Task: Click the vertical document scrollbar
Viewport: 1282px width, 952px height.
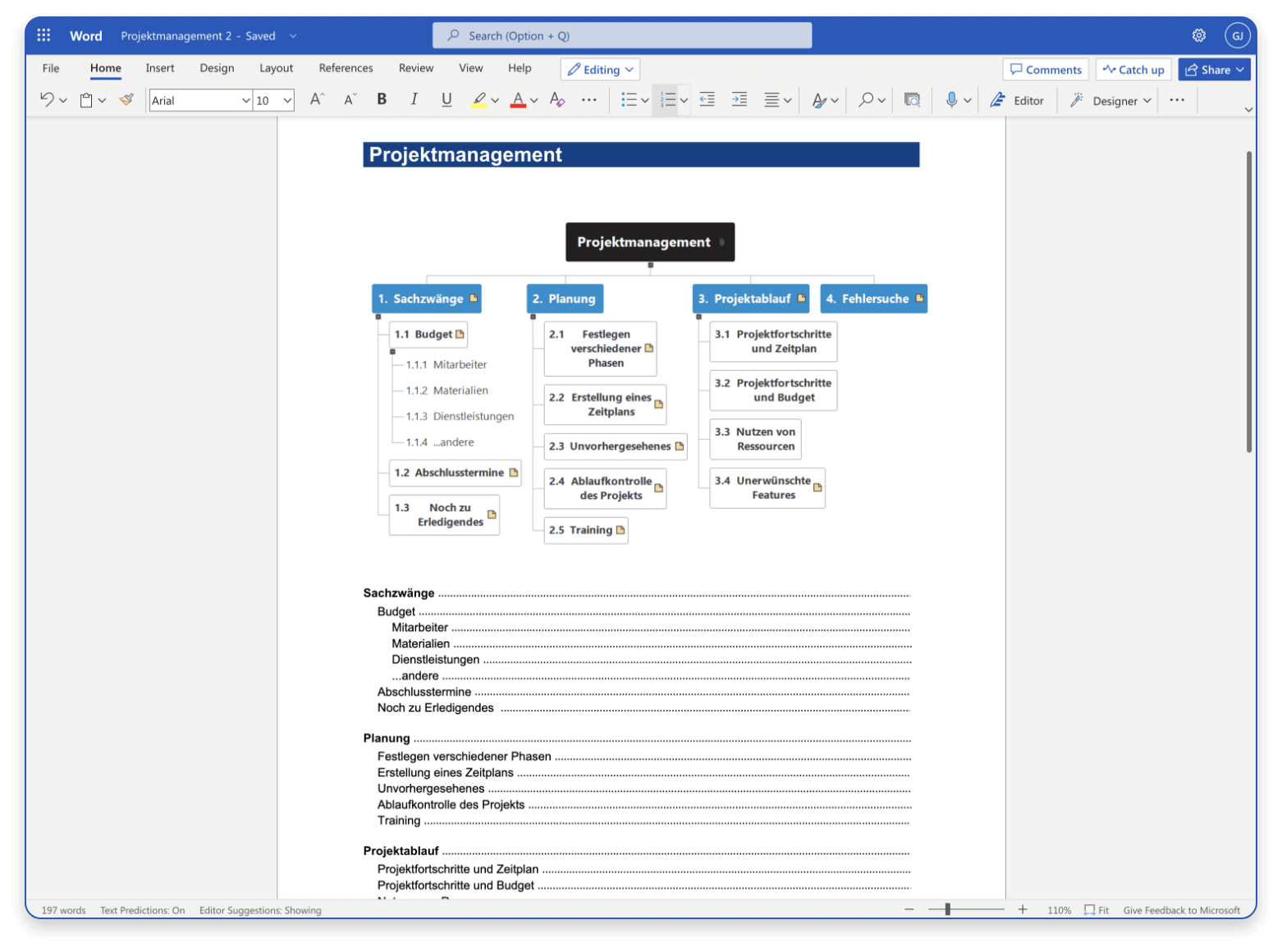Action: pos(1249,301)
